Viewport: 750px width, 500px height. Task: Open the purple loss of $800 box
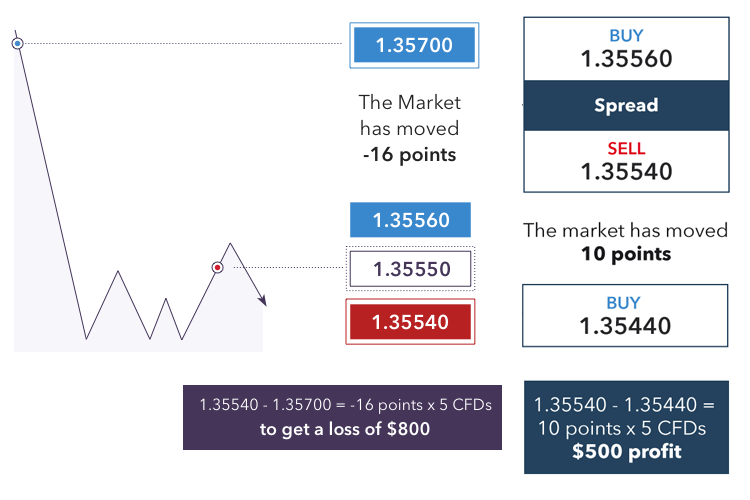pos(343,417)
